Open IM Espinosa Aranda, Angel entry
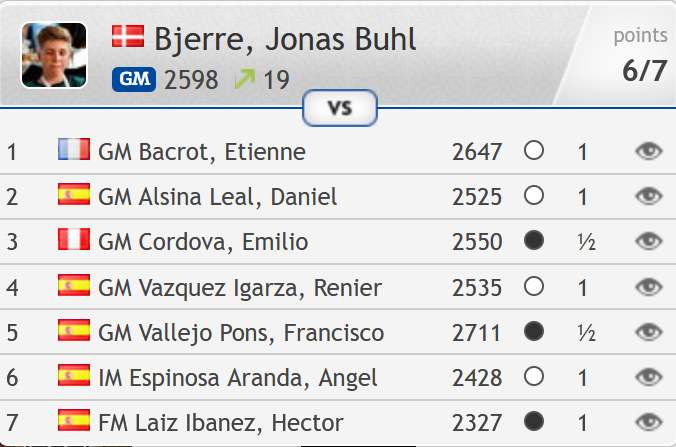The height and width of the screenshot is (447, 676). [x=237, y=377]
